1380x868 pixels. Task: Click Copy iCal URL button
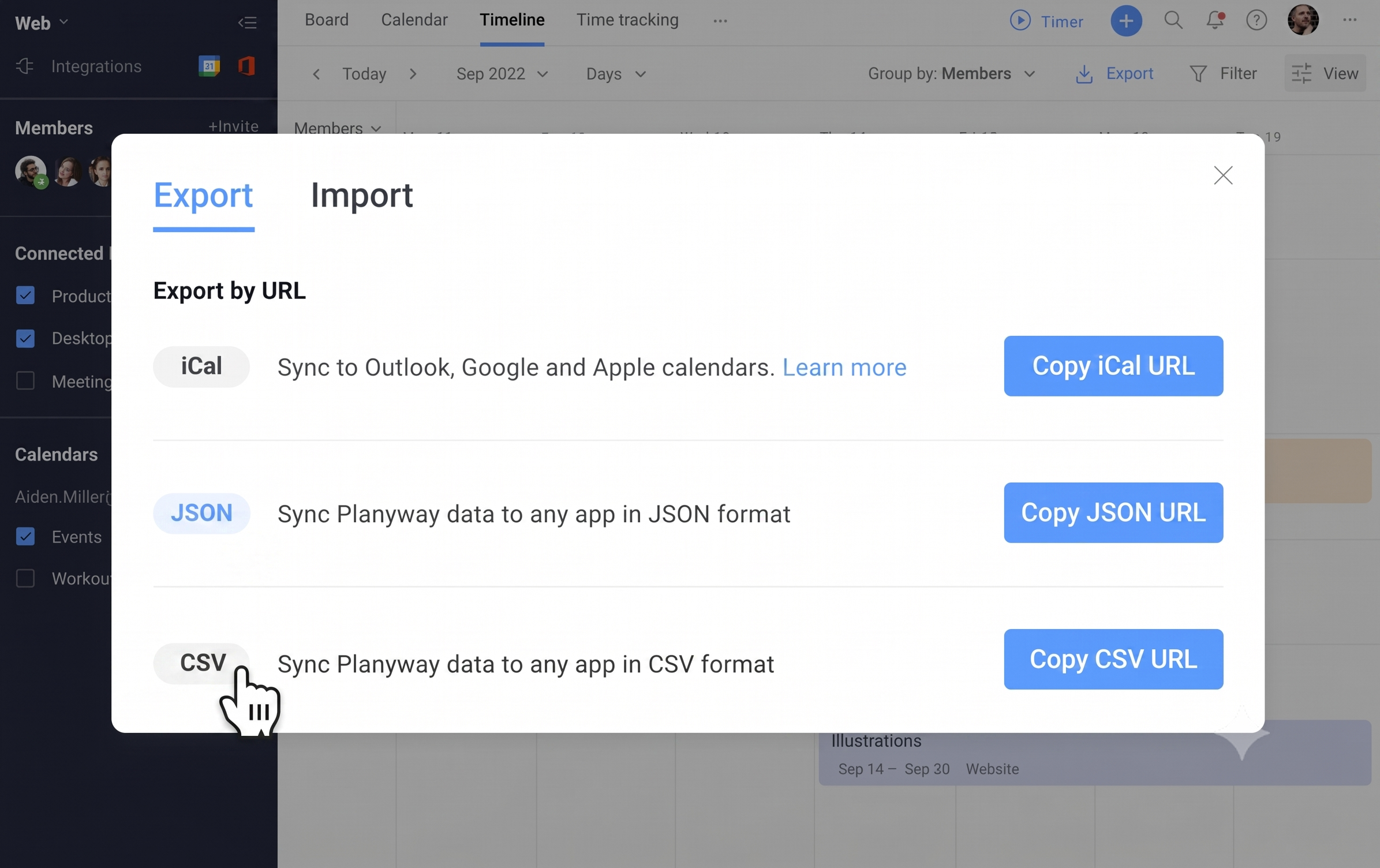point(1113,366)
